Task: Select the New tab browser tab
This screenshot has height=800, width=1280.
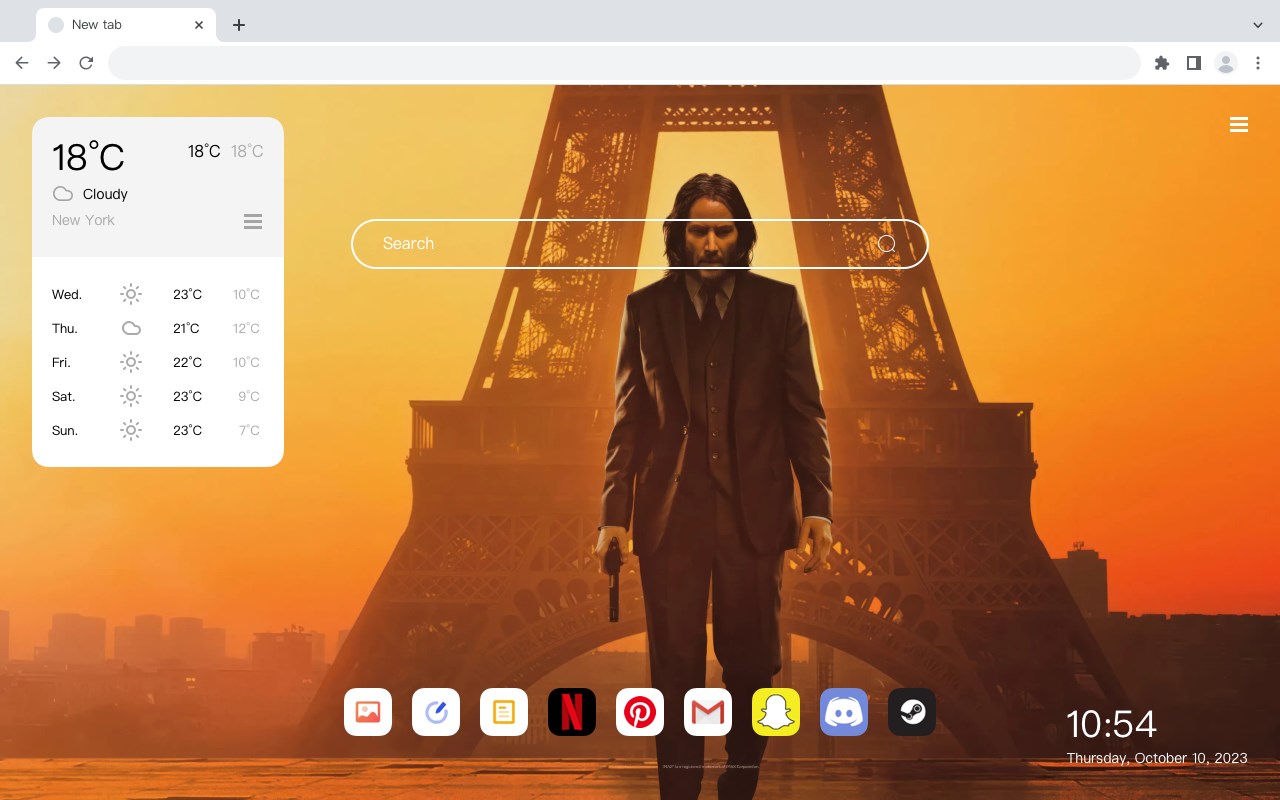Action: click(126, 25)
